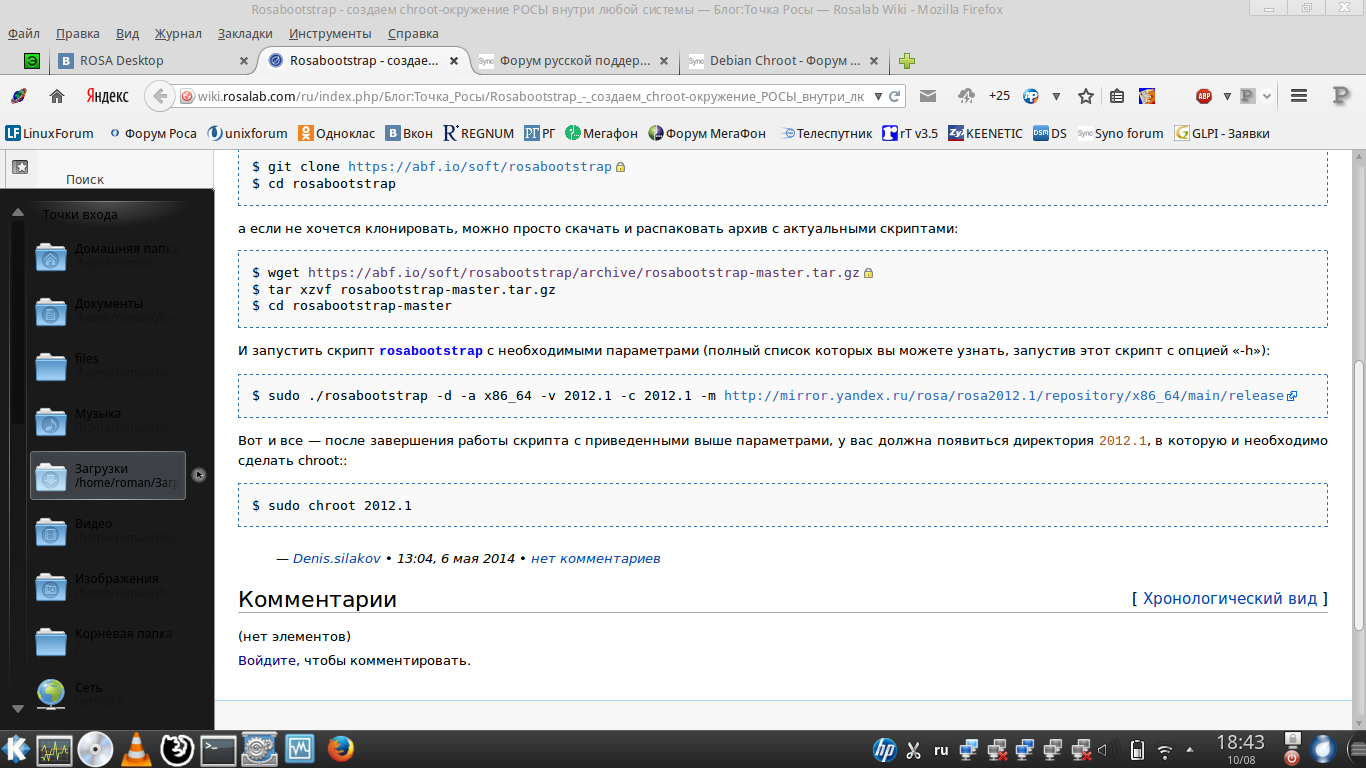Launch the system monitor from taskbar

[54, 748]
